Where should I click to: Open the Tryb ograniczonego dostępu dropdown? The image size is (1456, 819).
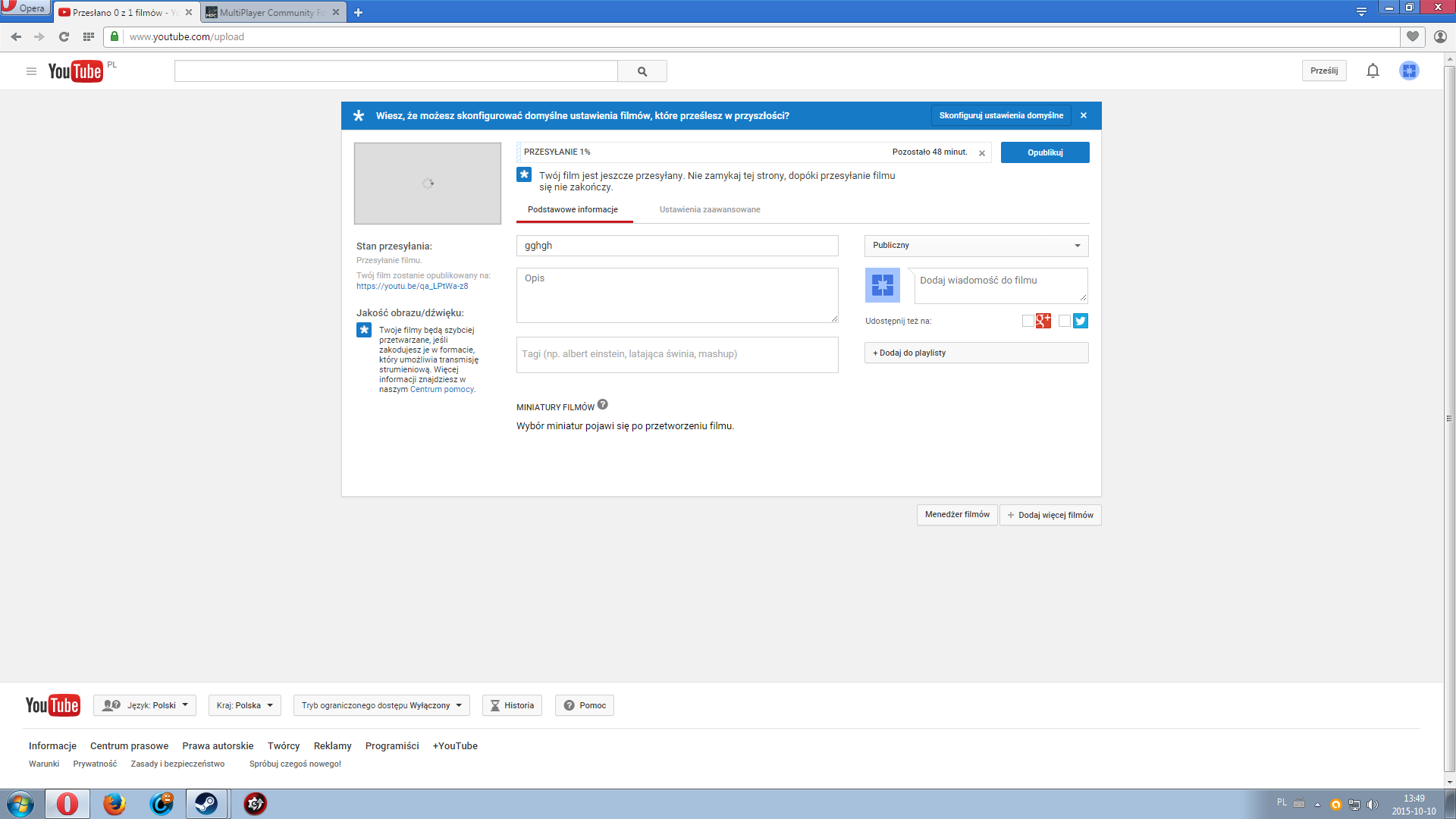tap(381, 705)
